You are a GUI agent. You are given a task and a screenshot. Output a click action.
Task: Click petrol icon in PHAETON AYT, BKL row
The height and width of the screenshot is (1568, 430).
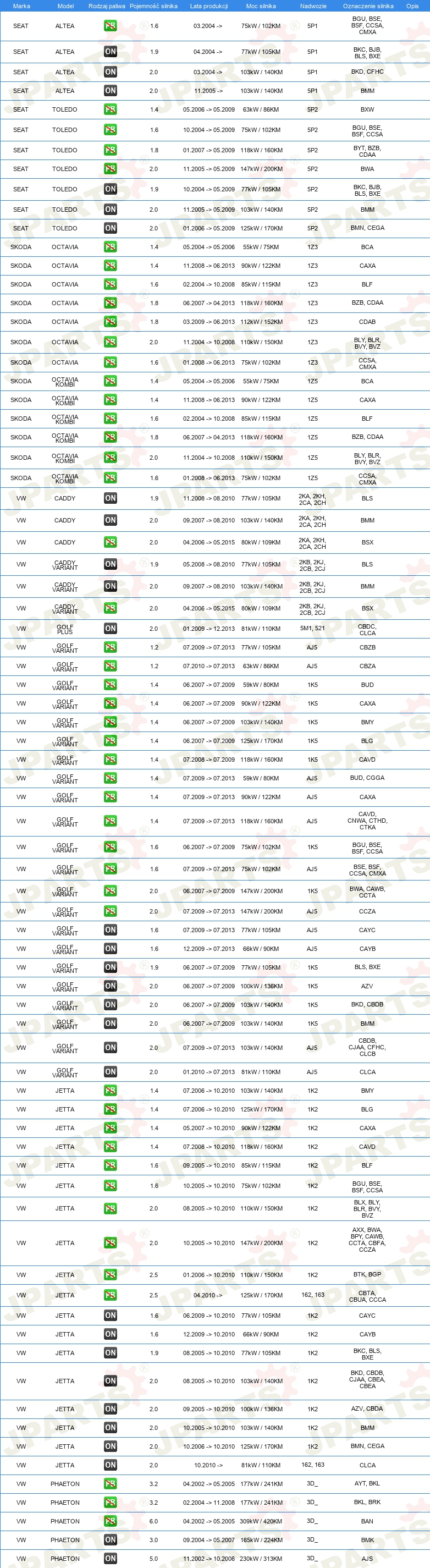pos(110,1484)
